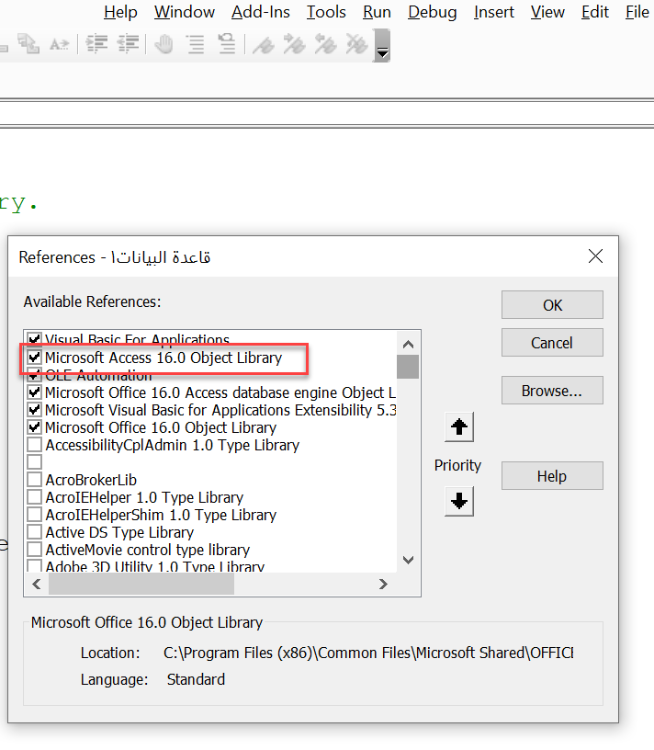Click the Toggle Bookmark flag icon
Image resolution: width=654 pixels, height=750 pixels.
[x=263, y=44]
